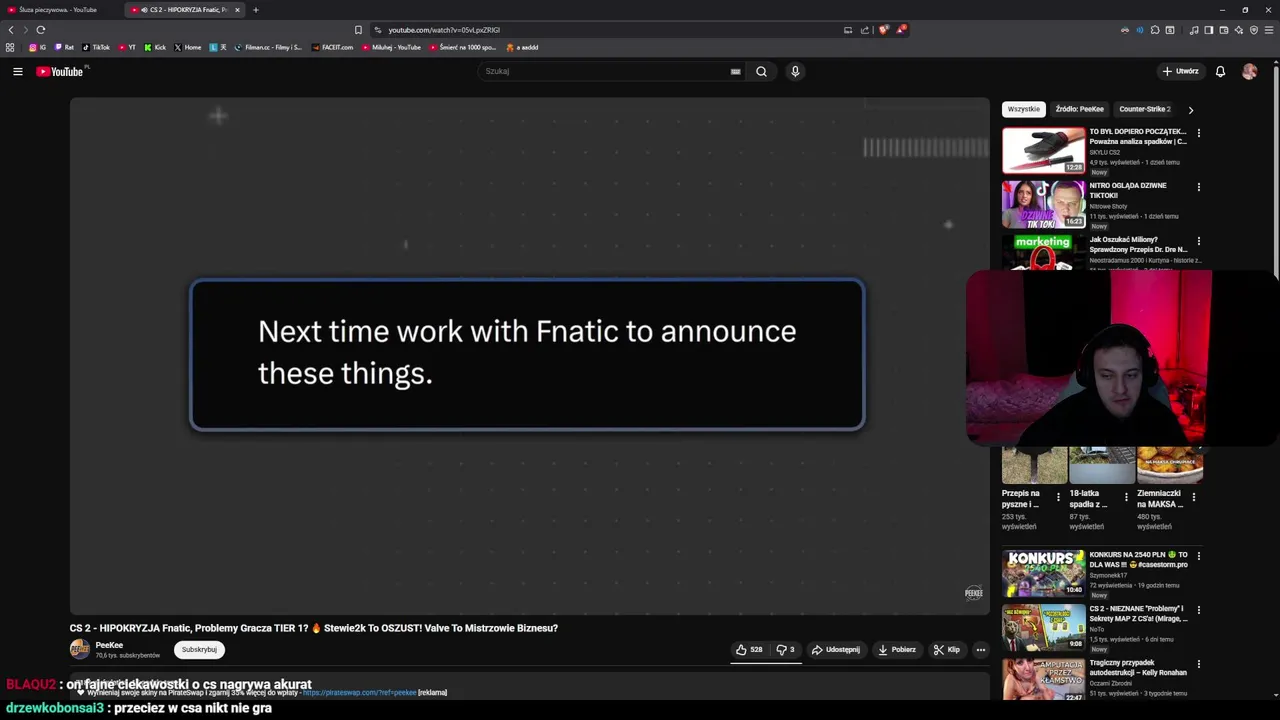
Task: Open browser main hamburger menu
Action: 1270,30
